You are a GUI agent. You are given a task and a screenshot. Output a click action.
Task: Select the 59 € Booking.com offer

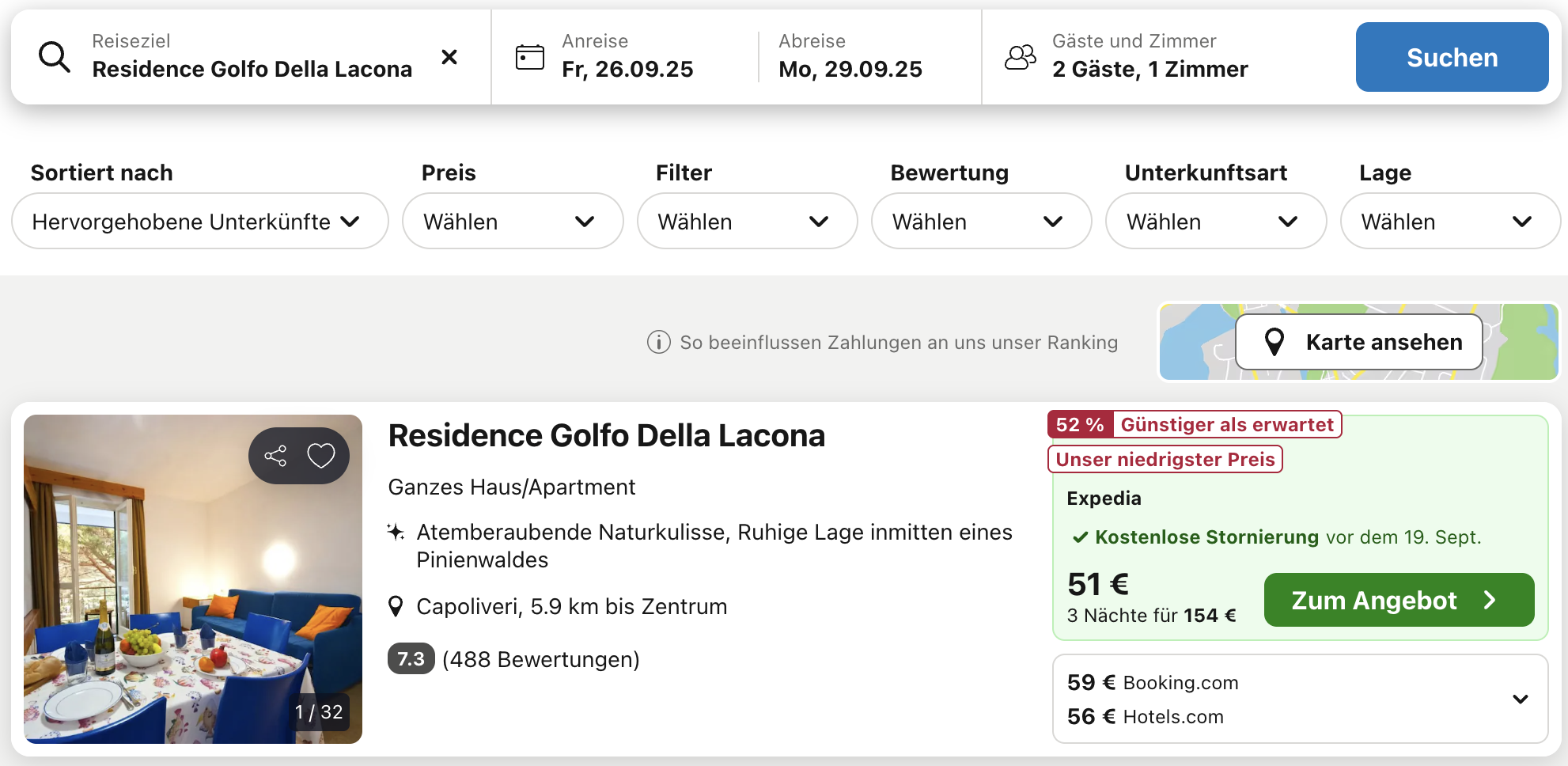[x=1153, y=682]
